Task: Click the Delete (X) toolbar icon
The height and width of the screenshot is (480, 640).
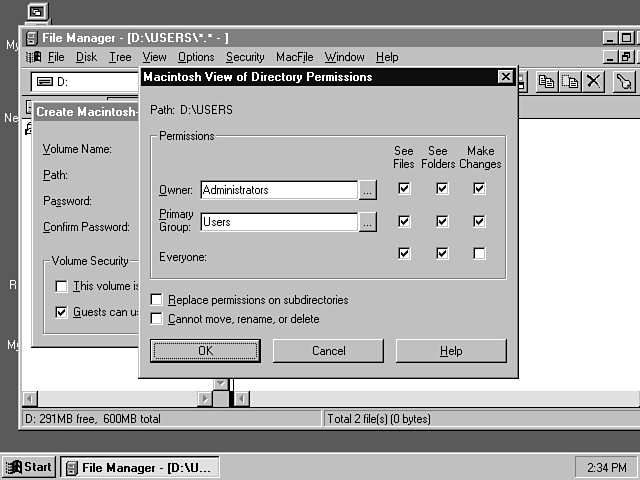Action: (593, 82)
